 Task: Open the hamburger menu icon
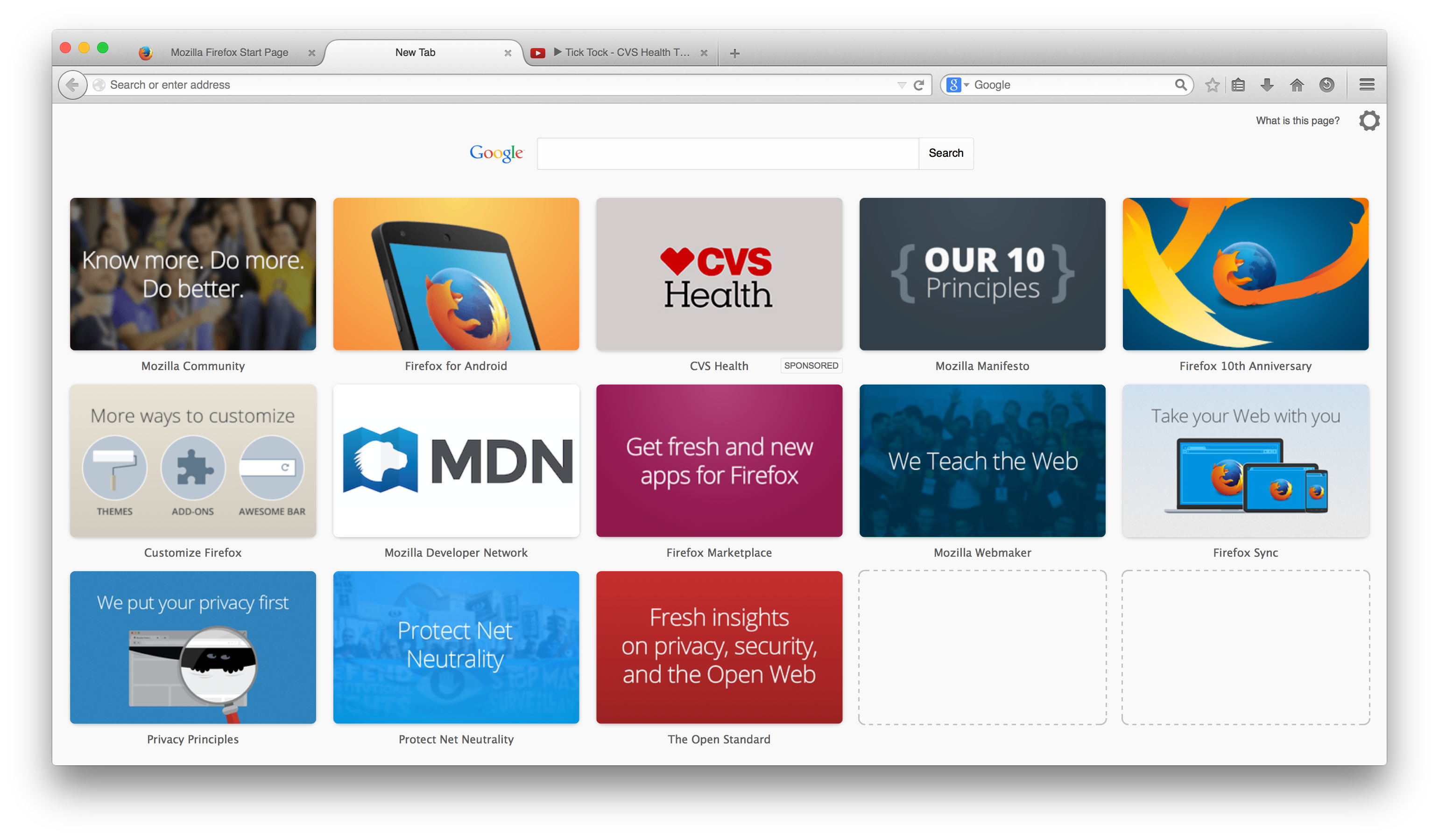(x=1367, y=85)
